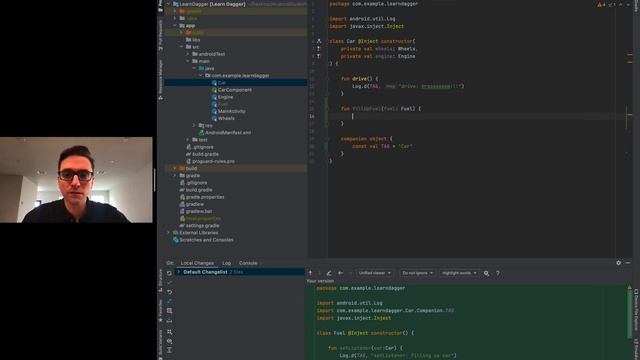Open Do not ignore whitespace dropdown

[x=417, y=273]
